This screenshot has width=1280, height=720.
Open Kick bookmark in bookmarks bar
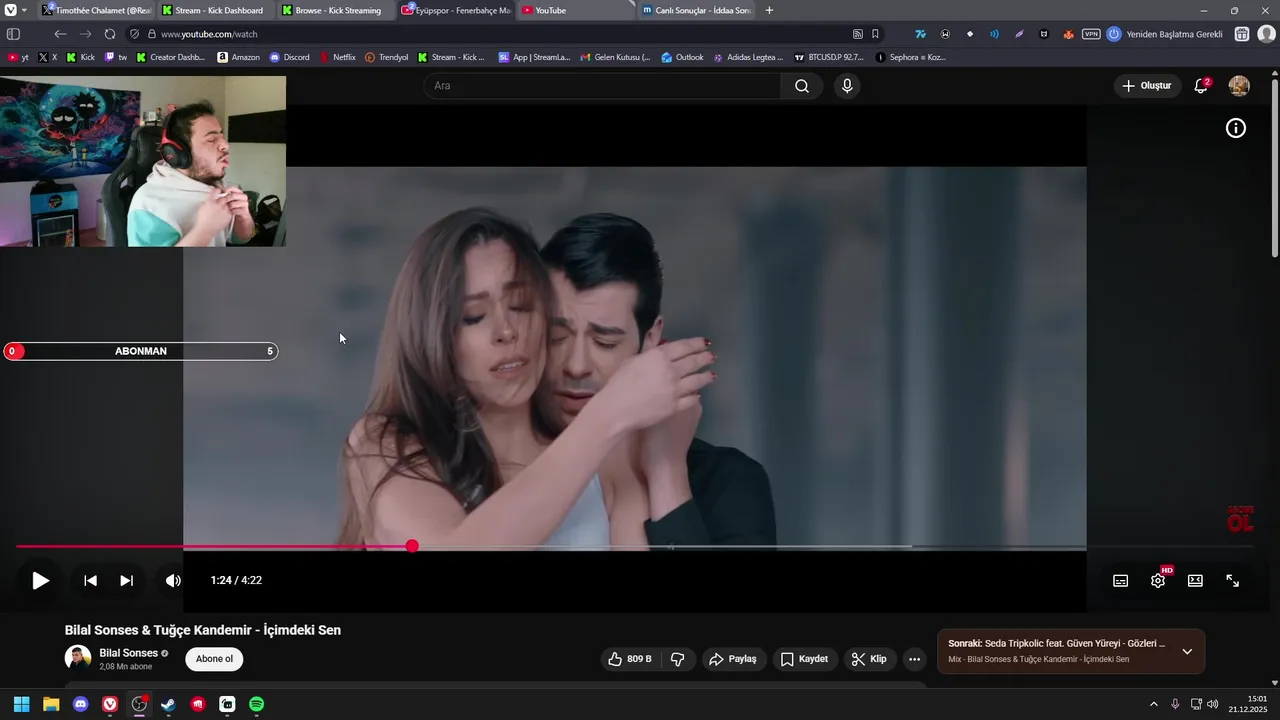click(80, 57)
